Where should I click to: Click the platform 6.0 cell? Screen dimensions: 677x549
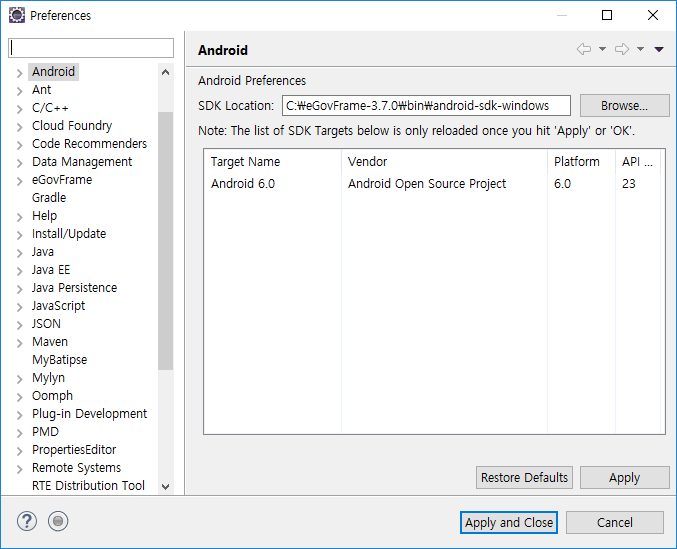pyautogui.click(x=562, y=184)
